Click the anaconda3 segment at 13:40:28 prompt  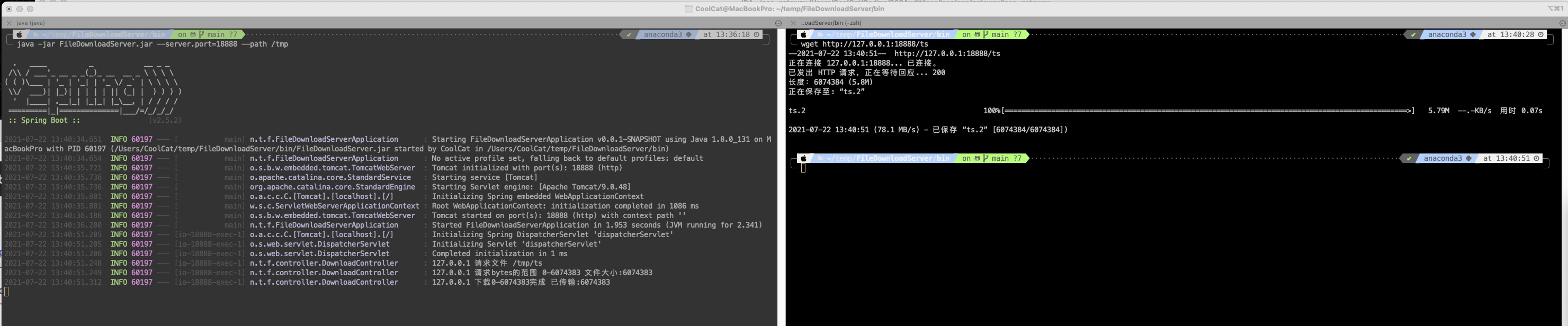1450,35
